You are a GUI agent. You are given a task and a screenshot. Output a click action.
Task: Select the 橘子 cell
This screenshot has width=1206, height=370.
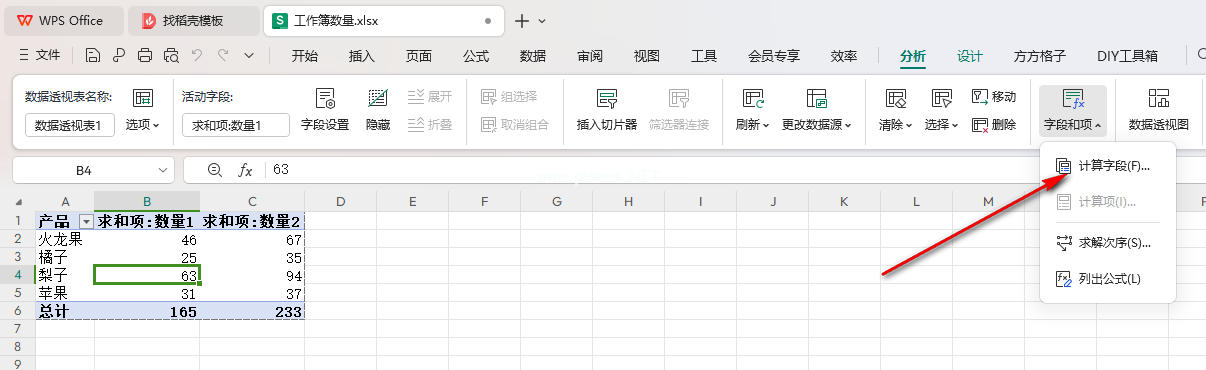coord(65,257)
